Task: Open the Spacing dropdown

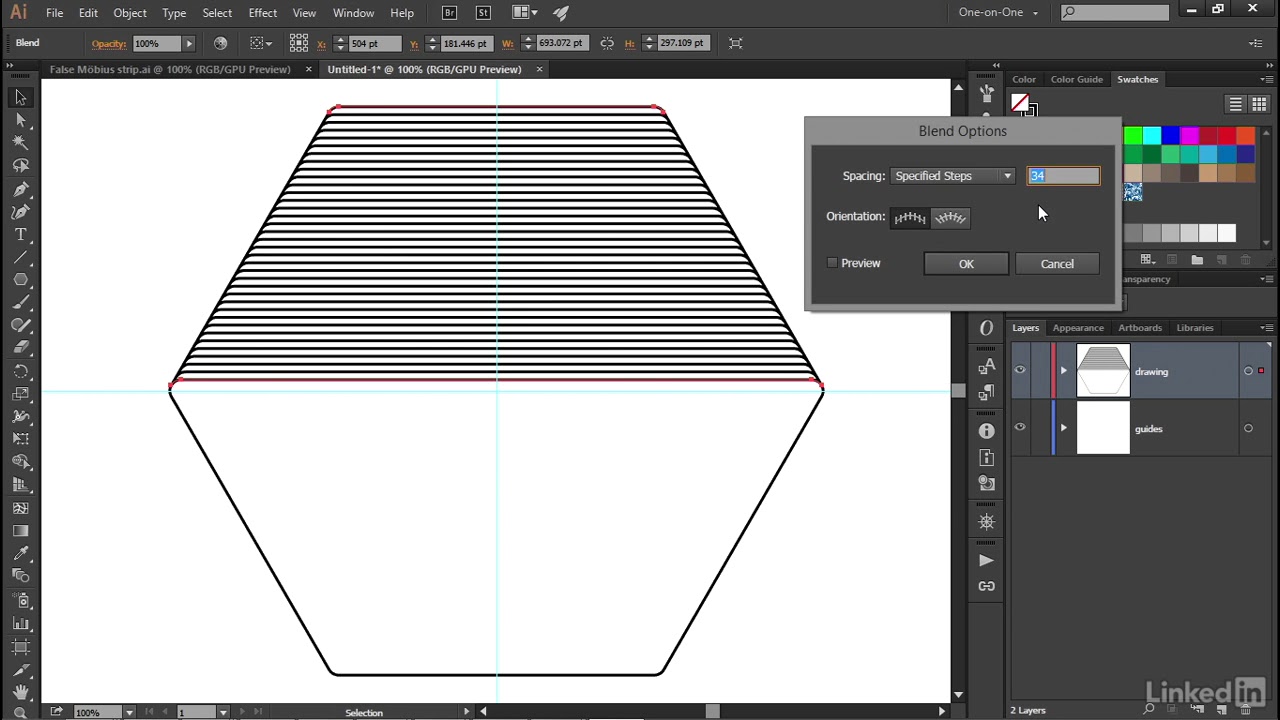Action: click(953, 176)
